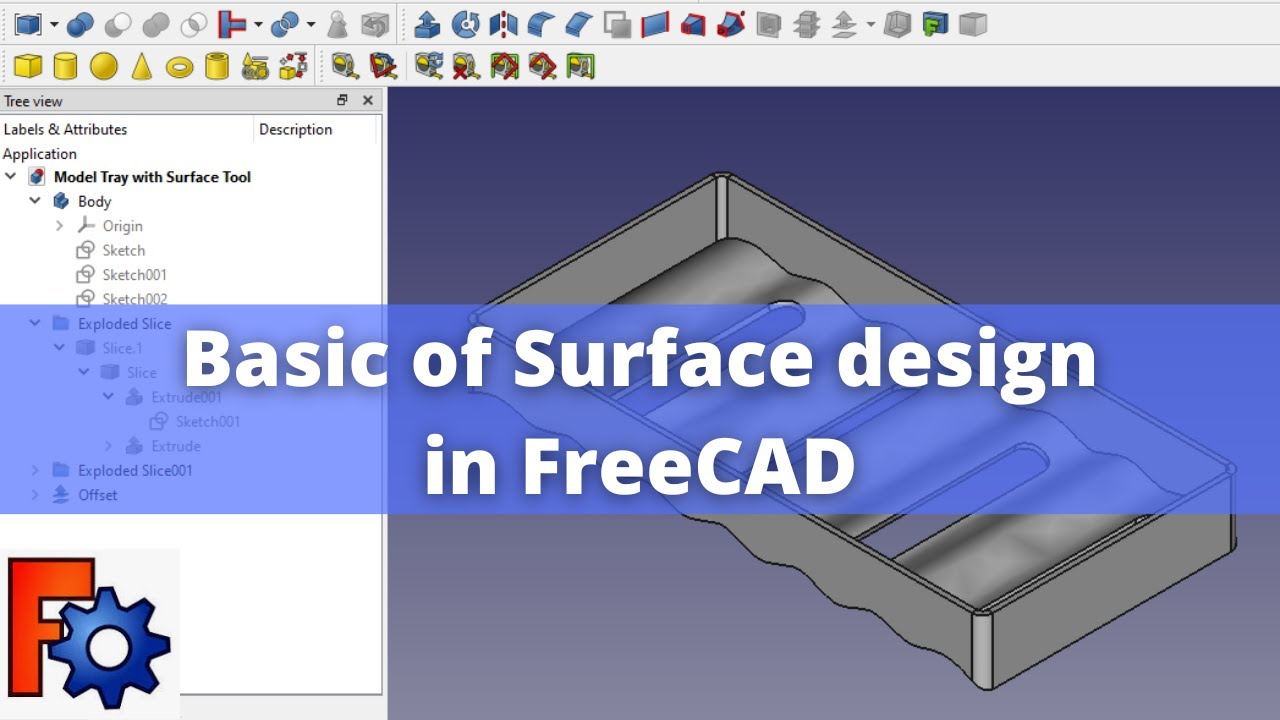Click the Revolve tool icon
The width and height of the screenshot is (1280, 720).
click(x=465, y=23)
